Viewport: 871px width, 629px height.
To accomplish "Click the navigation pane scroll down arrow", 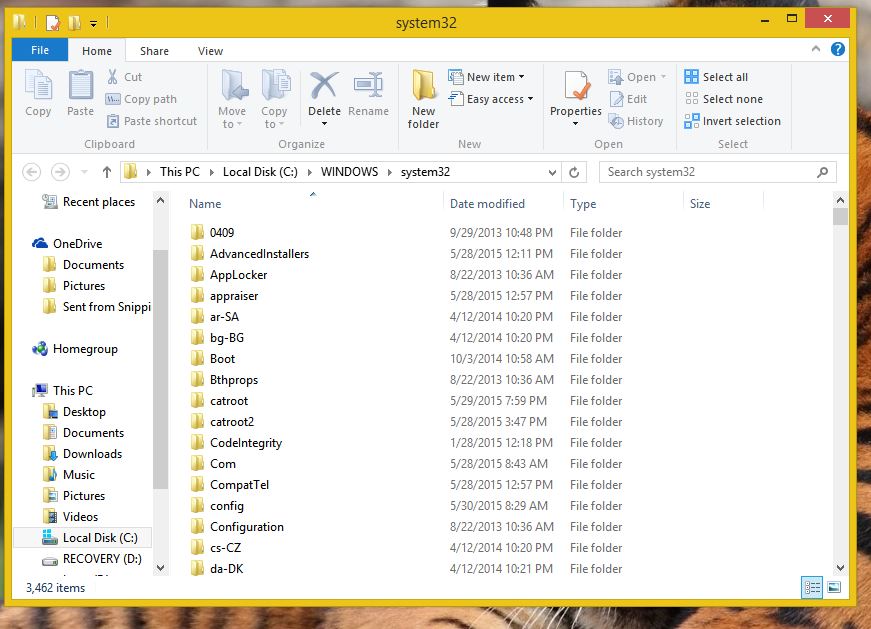I will coord(161,567).
